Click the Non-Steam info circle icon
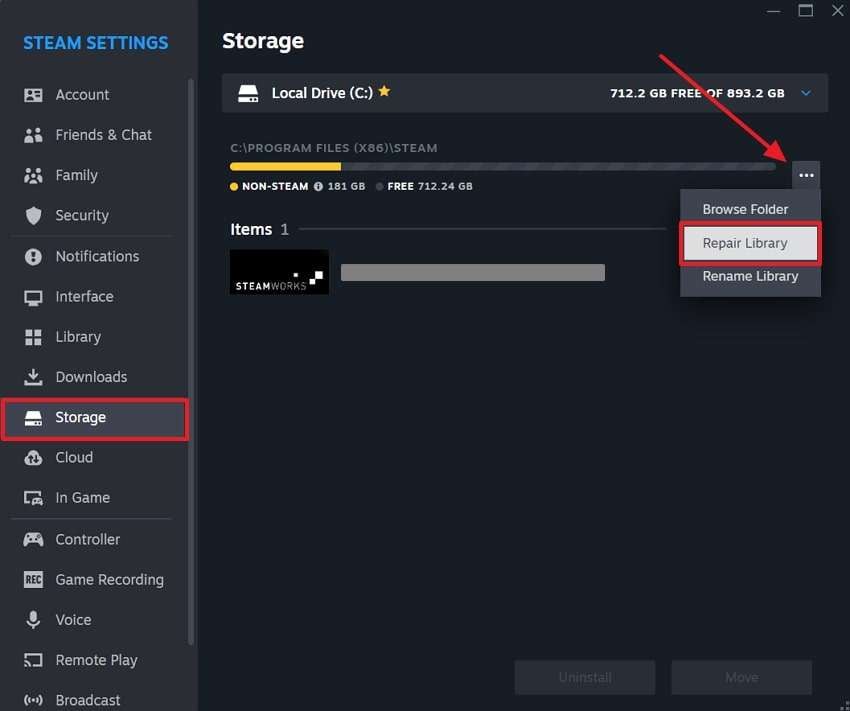 coord(318,186)
